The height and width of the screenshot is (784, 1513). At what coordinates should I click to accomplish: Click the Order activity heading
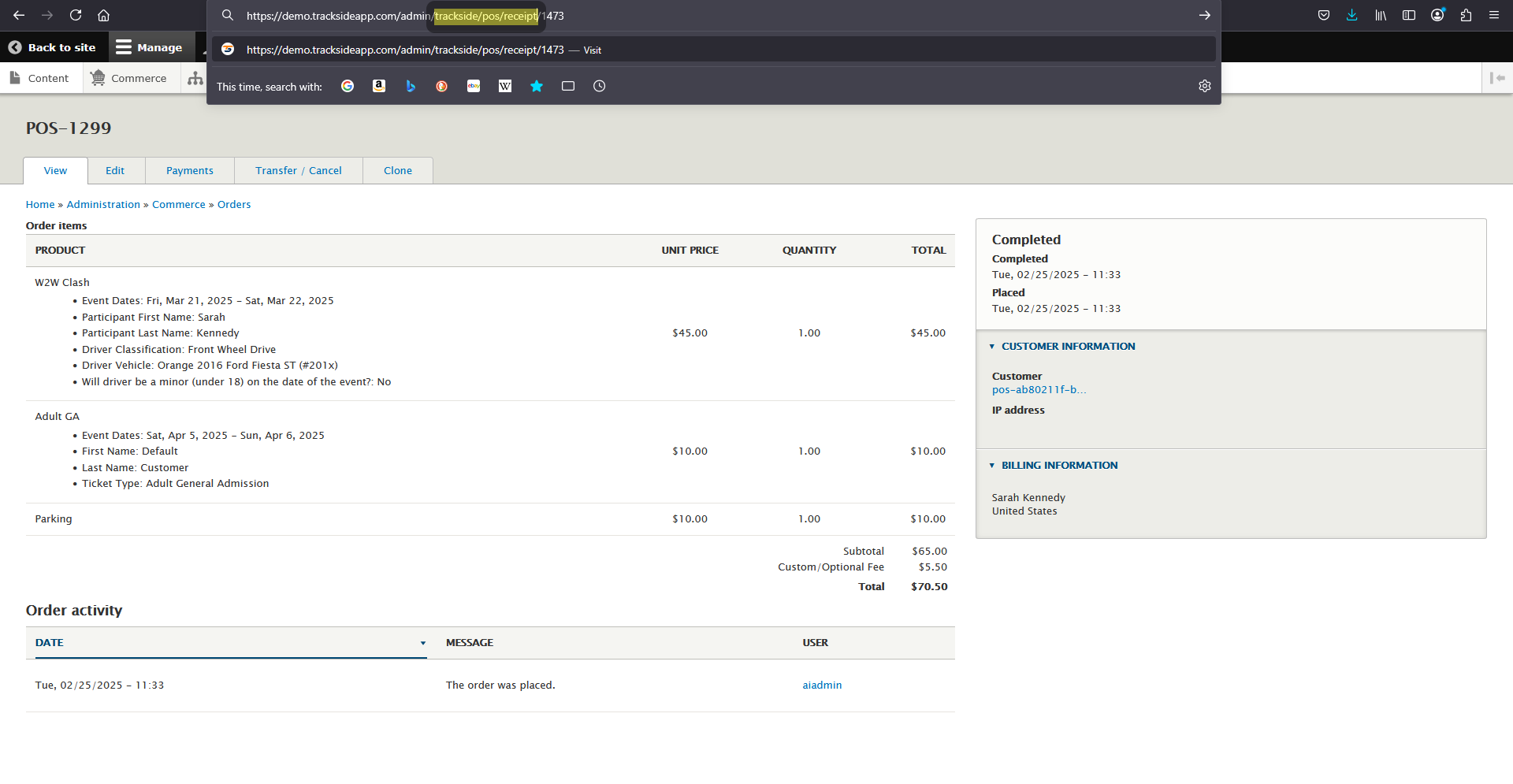(x=74, y=610)
